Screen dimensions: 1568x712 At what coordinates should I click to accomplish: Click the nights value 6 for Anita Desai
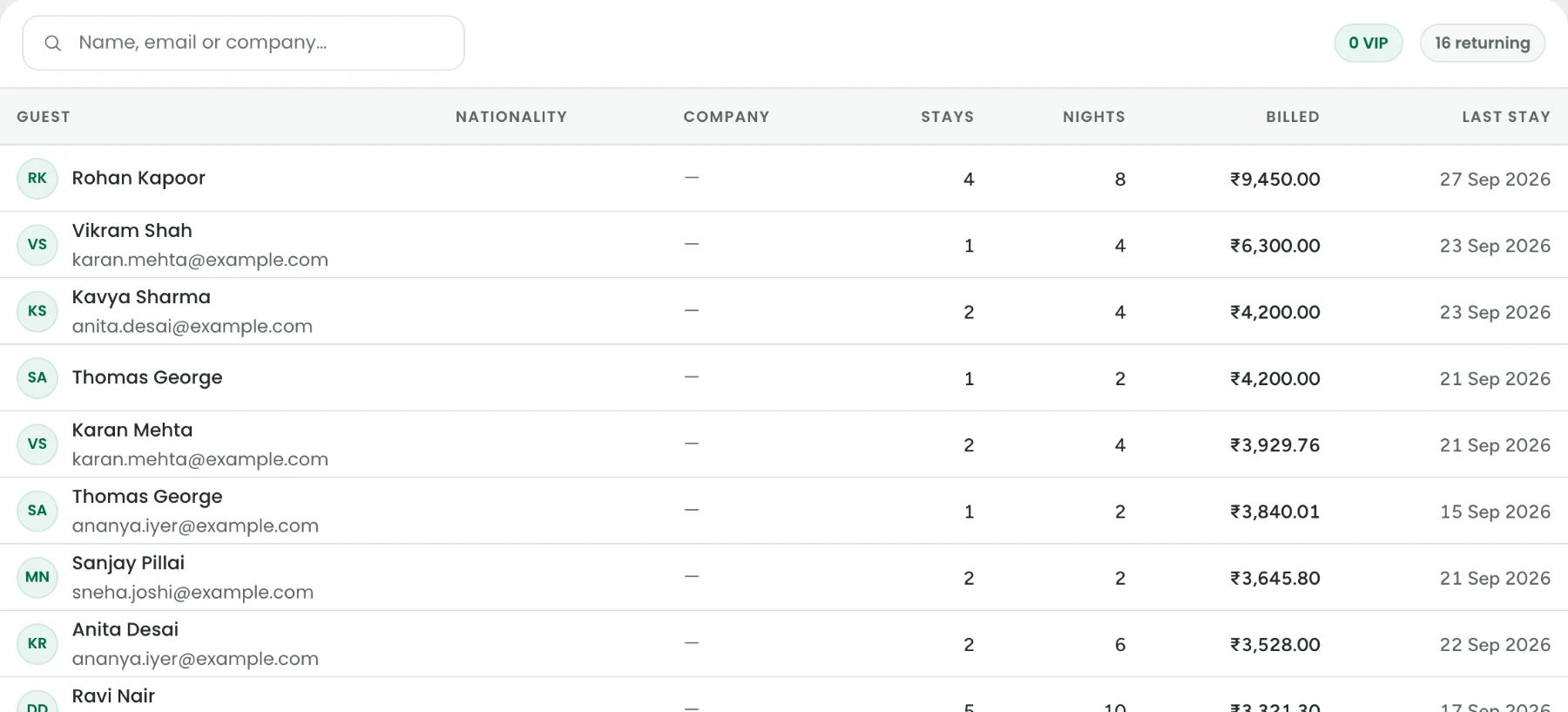1120,645
